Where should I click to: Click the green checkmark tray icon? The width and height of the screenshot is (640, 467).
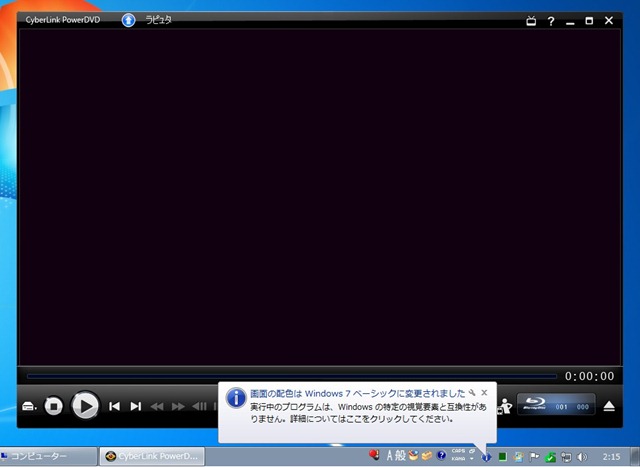pos(551,457)
